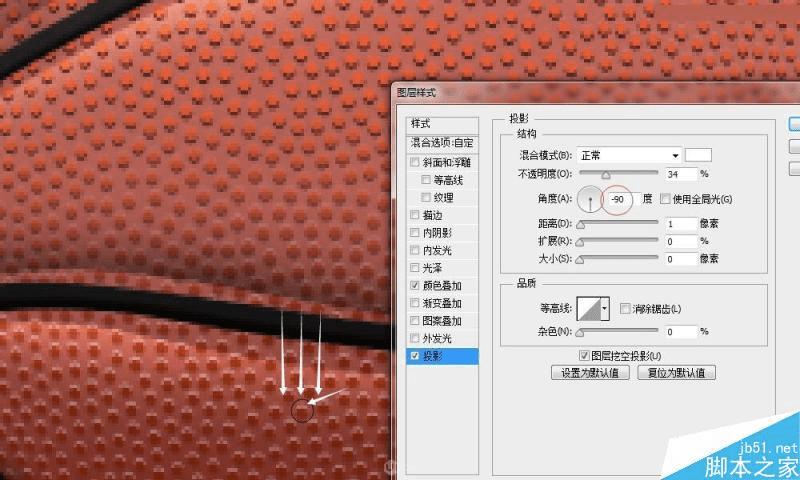Uncheck the 颜色叠加 style checkbox
The width and height of the screenshot is (800, 480).
point(414,285)
